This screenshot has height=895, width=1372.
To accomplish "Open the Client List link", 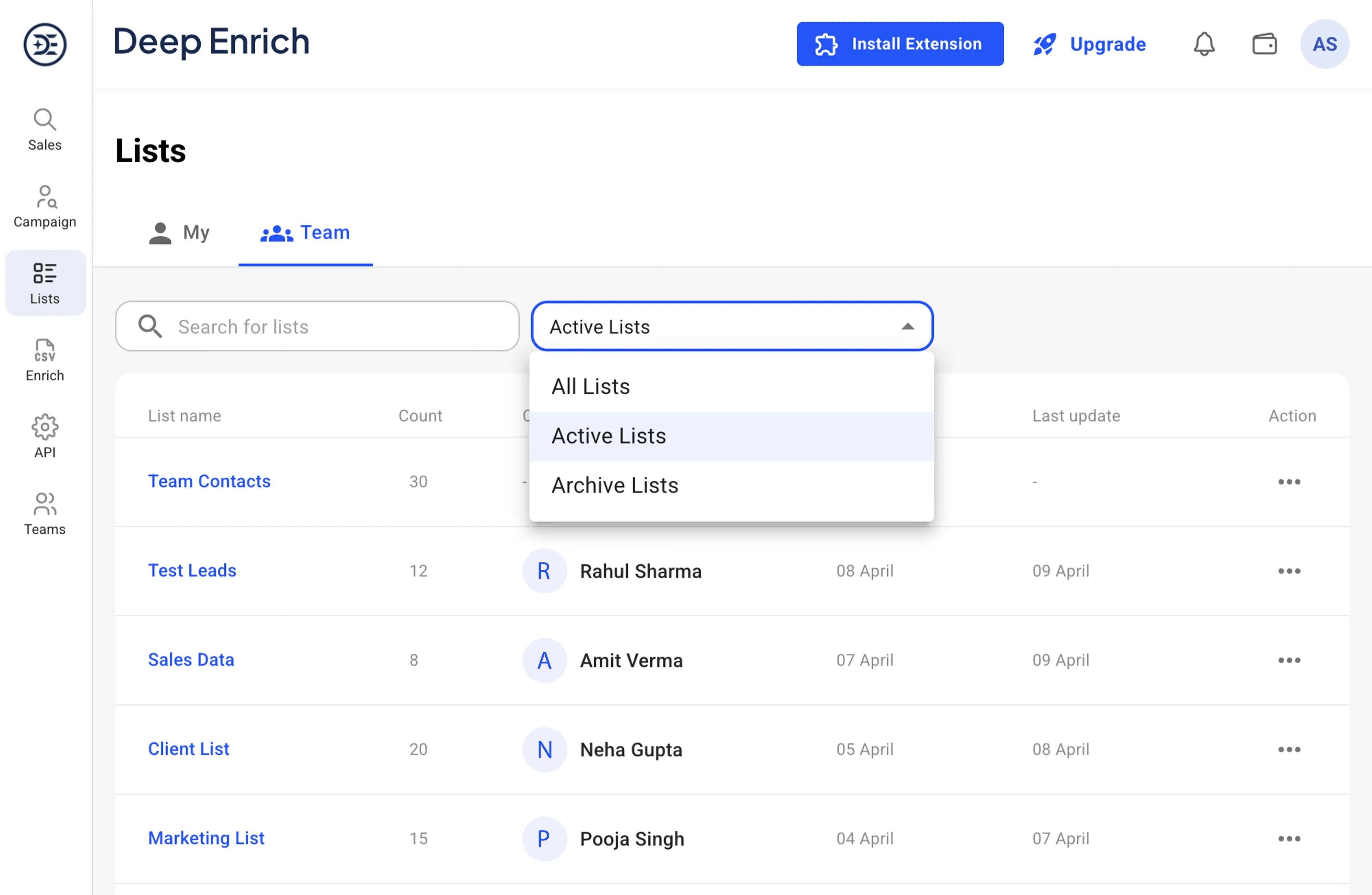I will [x=189, y=748].
